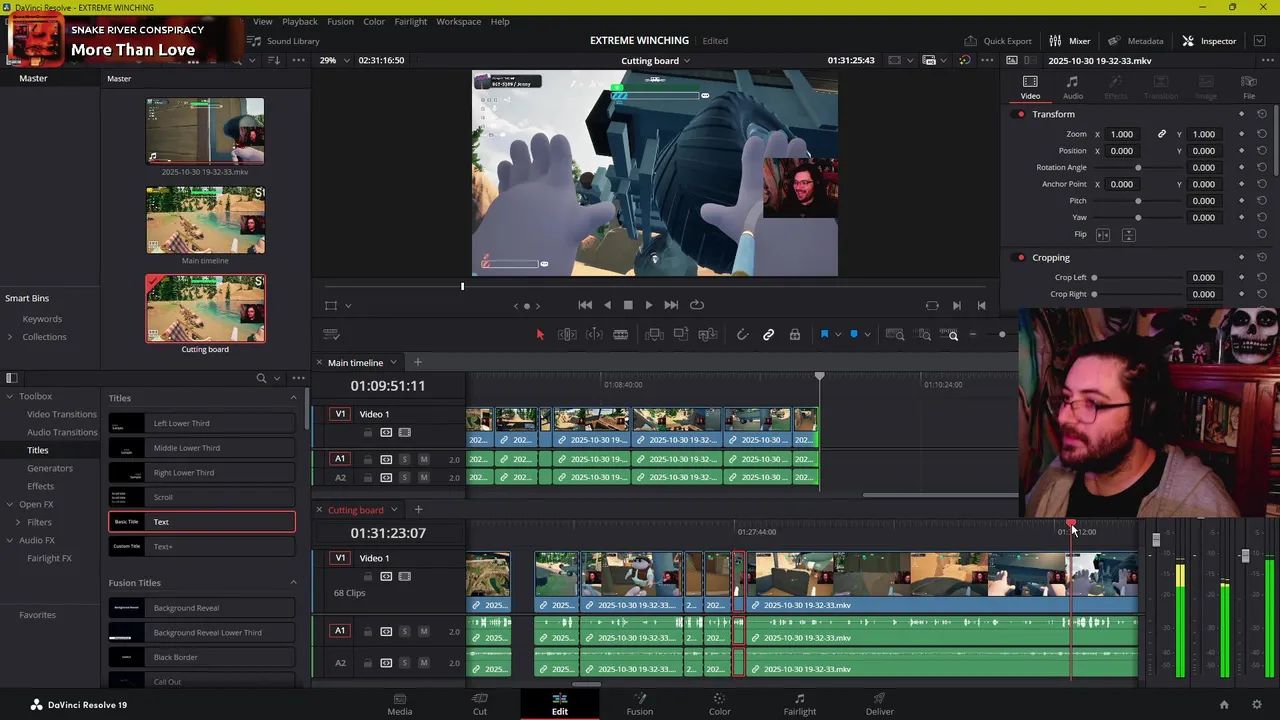Image resolution: width=1280 pixels, height=720 pixels.
Task: Collapse the Toolbox tree
Action: (x=10, y=396)
